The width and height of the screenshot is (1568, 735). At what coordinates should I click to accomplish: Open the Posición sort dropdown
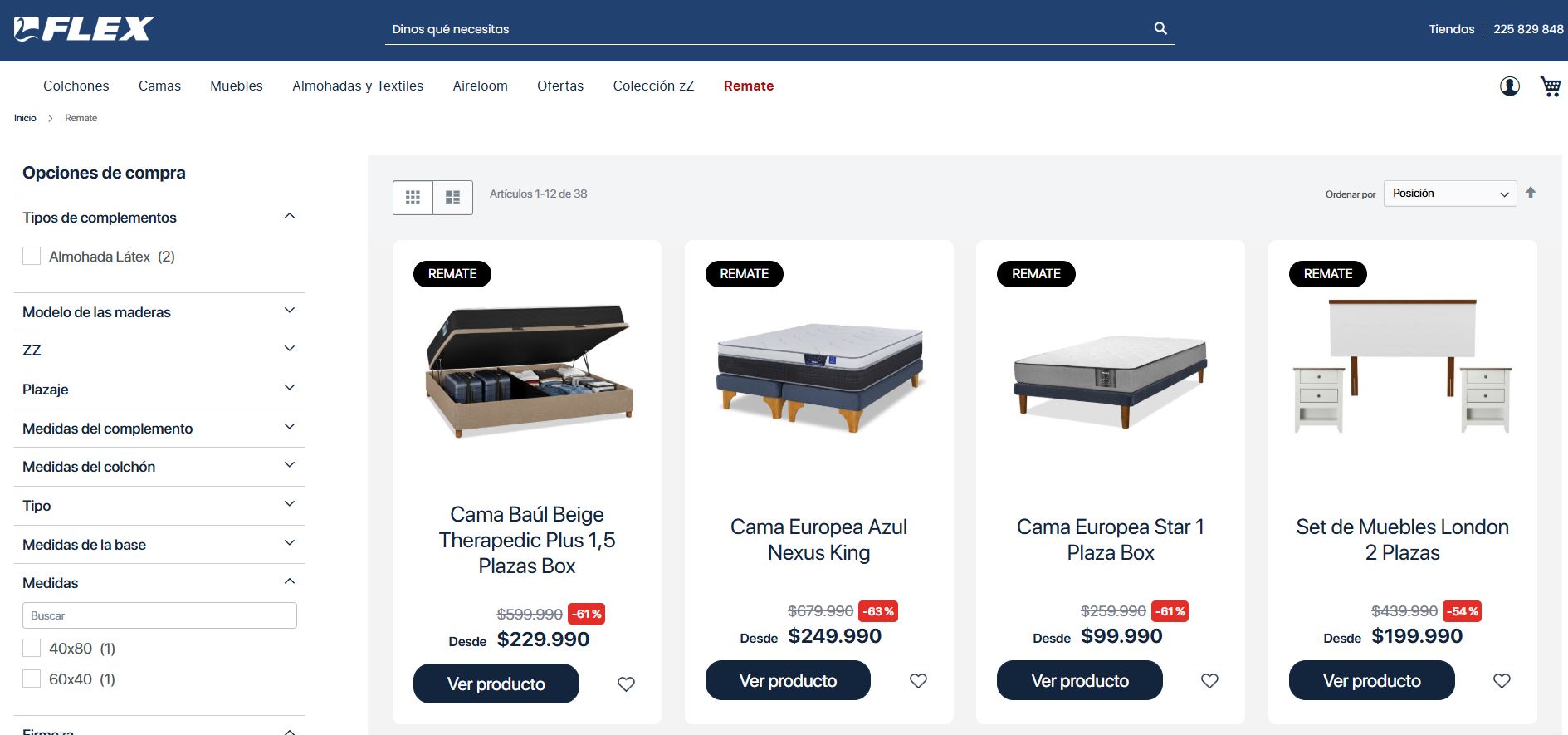[1449, 194]
